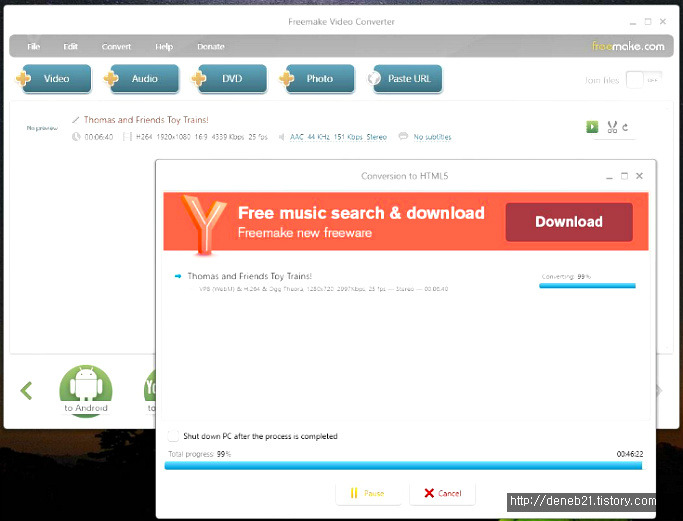Open the Convert menu
This screenshot has width=683, height=521.
[116, 46]
